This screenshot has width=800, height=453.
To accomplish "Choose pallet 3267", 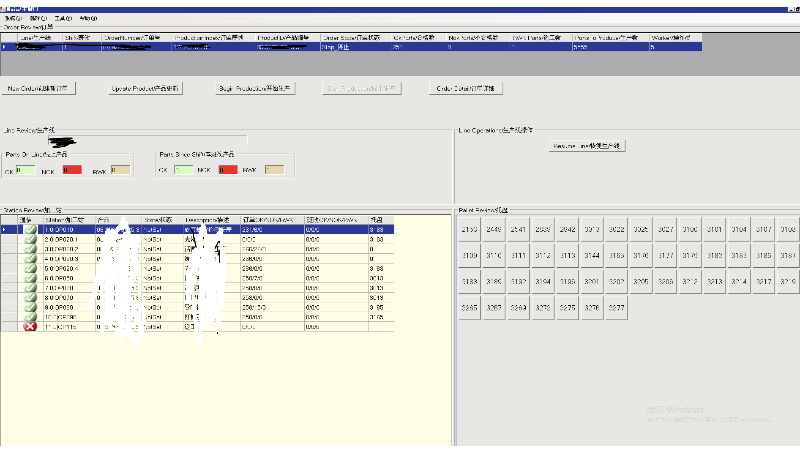I will [x=494, y=308].
